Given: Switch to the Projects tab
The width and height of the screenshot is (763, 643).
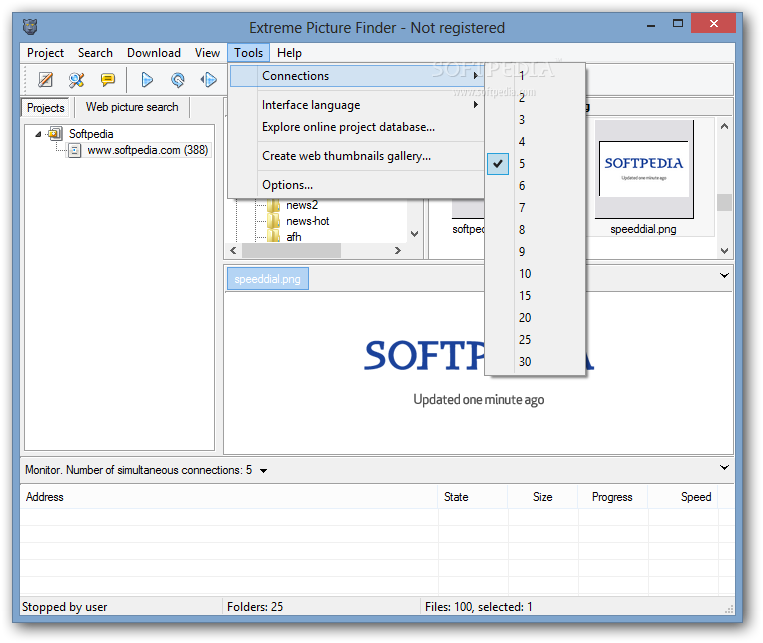Looking at the screenshot, I should [x=46, y=108].
